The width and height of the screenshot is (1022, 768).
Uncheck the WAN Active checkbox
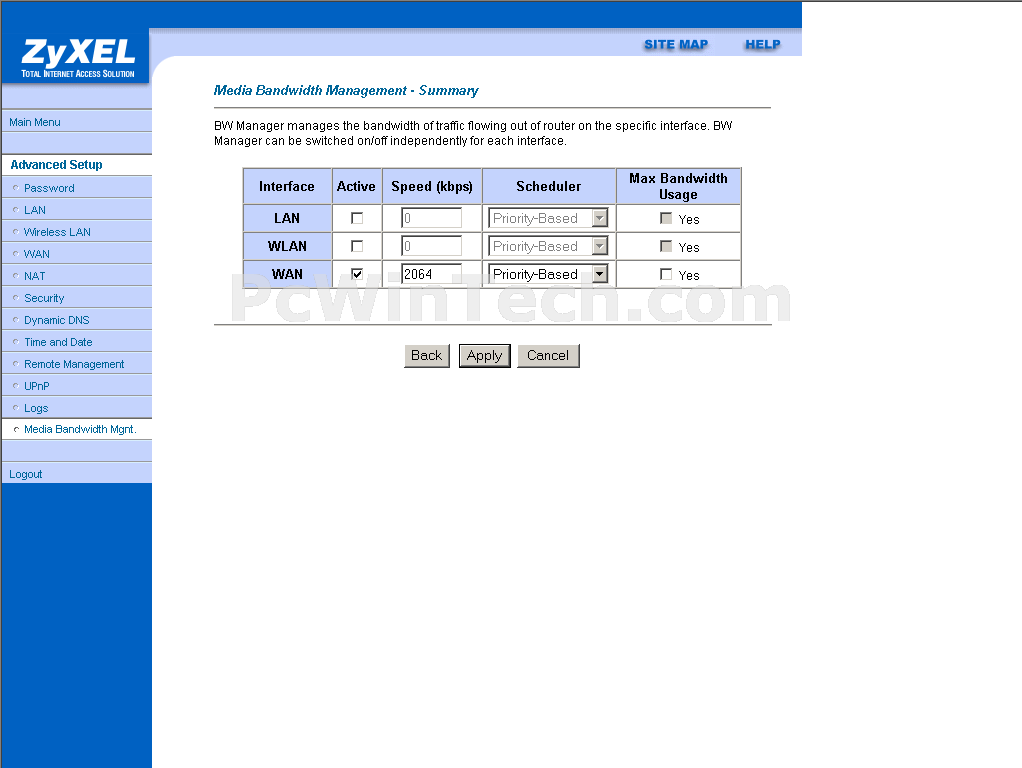tap(357, 274)
